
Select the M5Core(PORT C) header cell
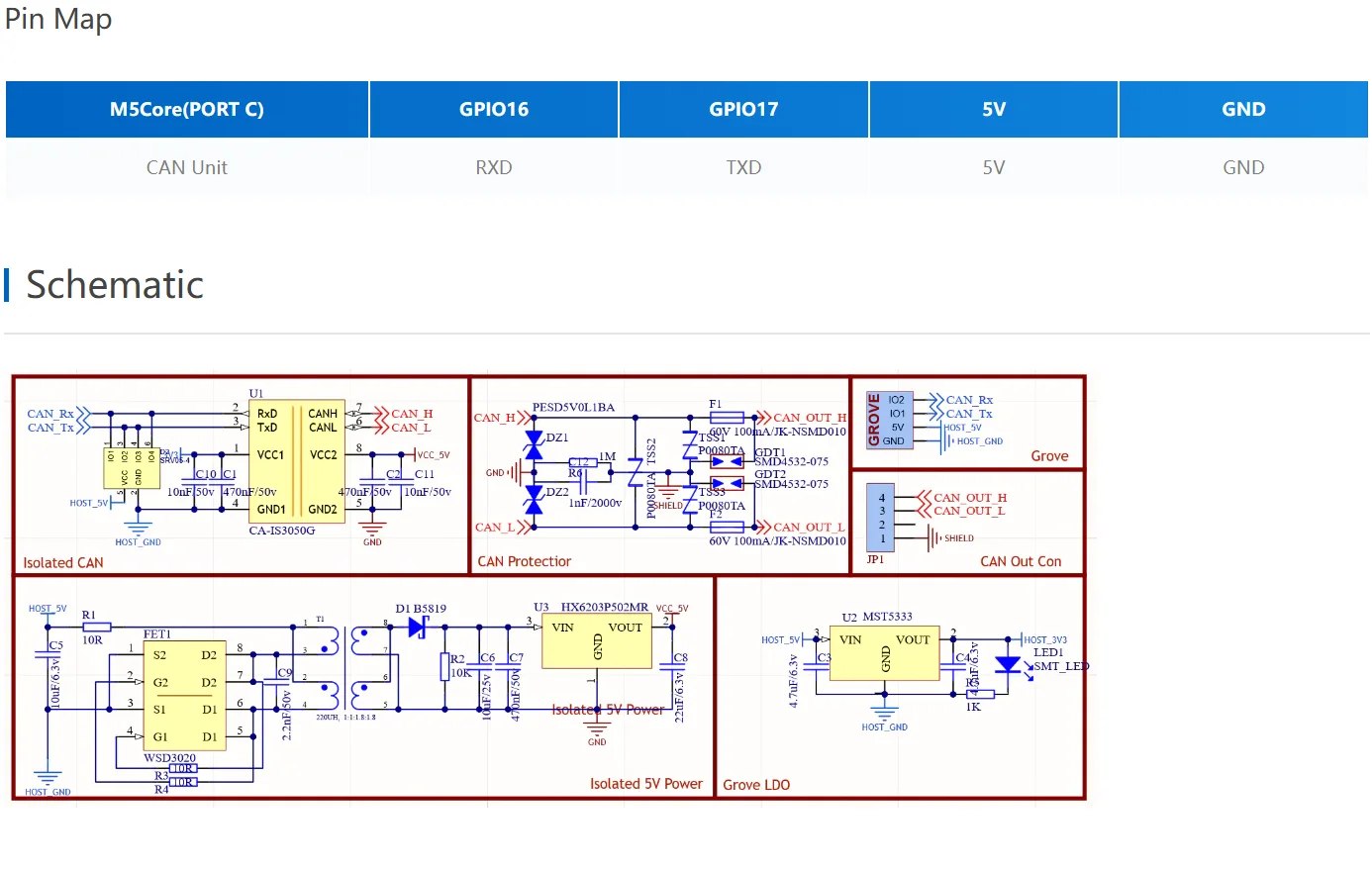[x=187, y=110]
